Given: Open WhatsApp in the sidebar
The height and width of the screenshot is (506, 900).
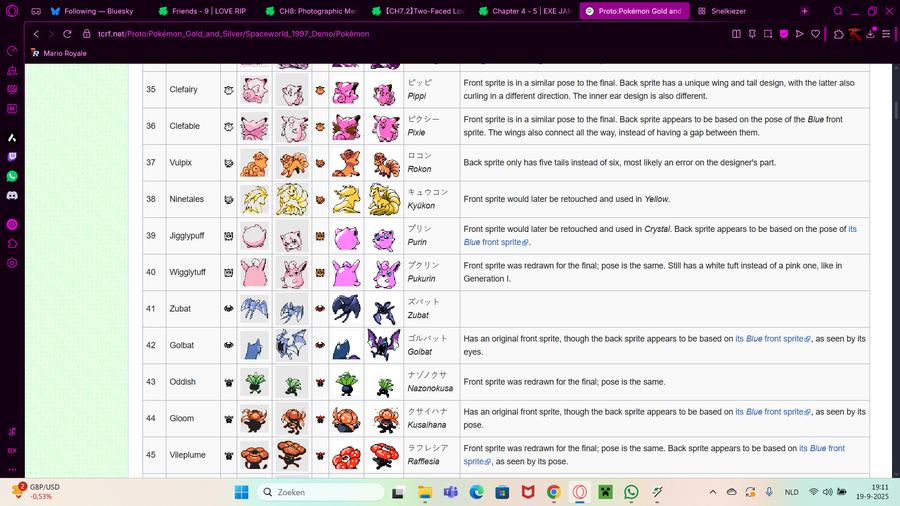Looking at the screenshot, I should pos(12,176).
